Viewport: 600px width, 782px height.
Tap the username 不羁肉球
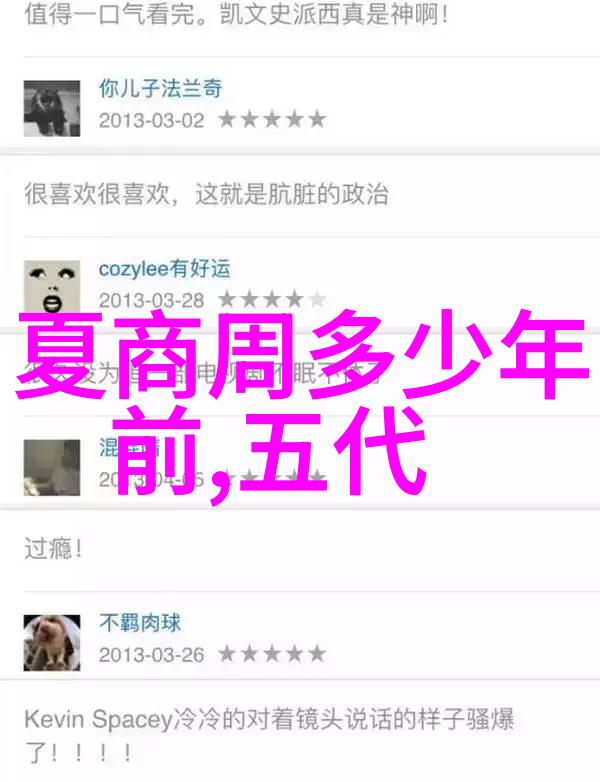click(x=140, y=623)
